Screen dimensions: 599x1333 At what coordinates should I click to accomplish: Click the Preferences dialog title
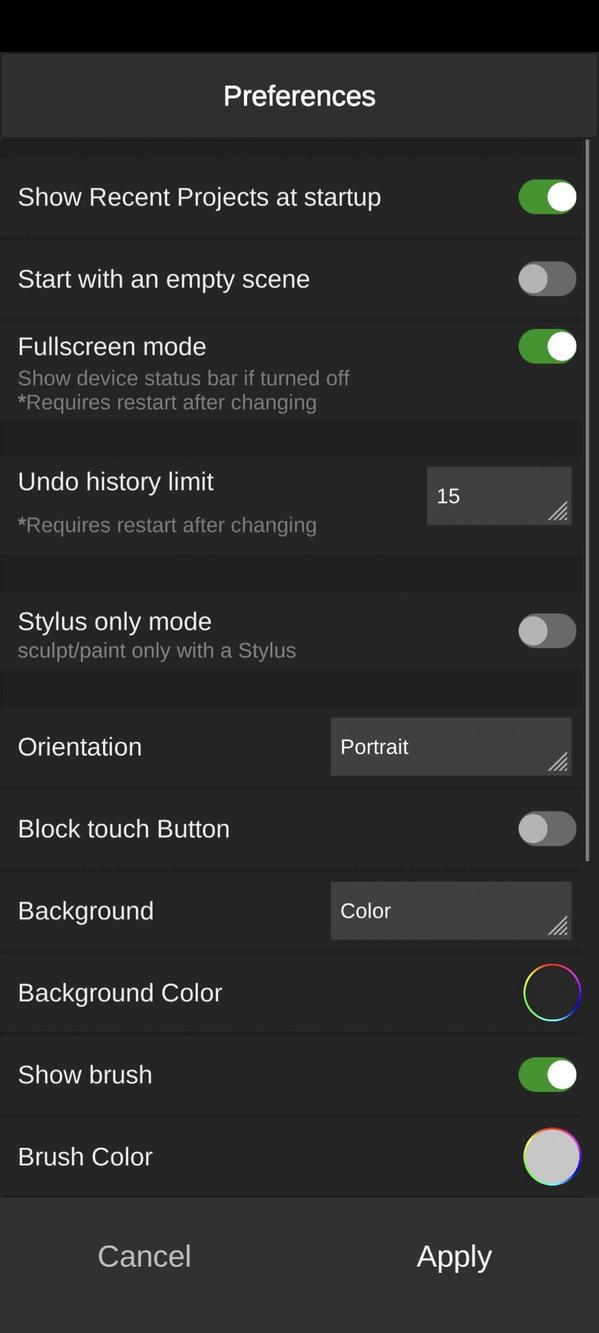299,96
